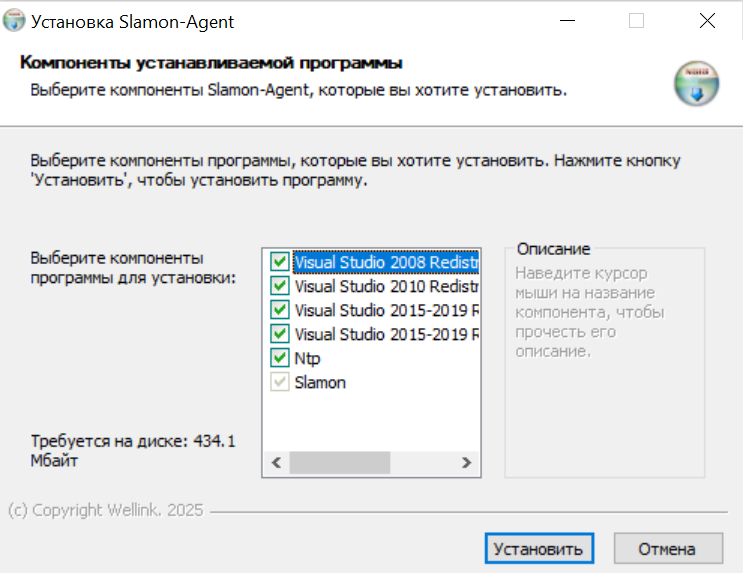743x573 pixels.
Task: Uncheck the Visual Studio 2008 Redistributable checkbox
Action: pyautogui.click(x=280, y=262)
